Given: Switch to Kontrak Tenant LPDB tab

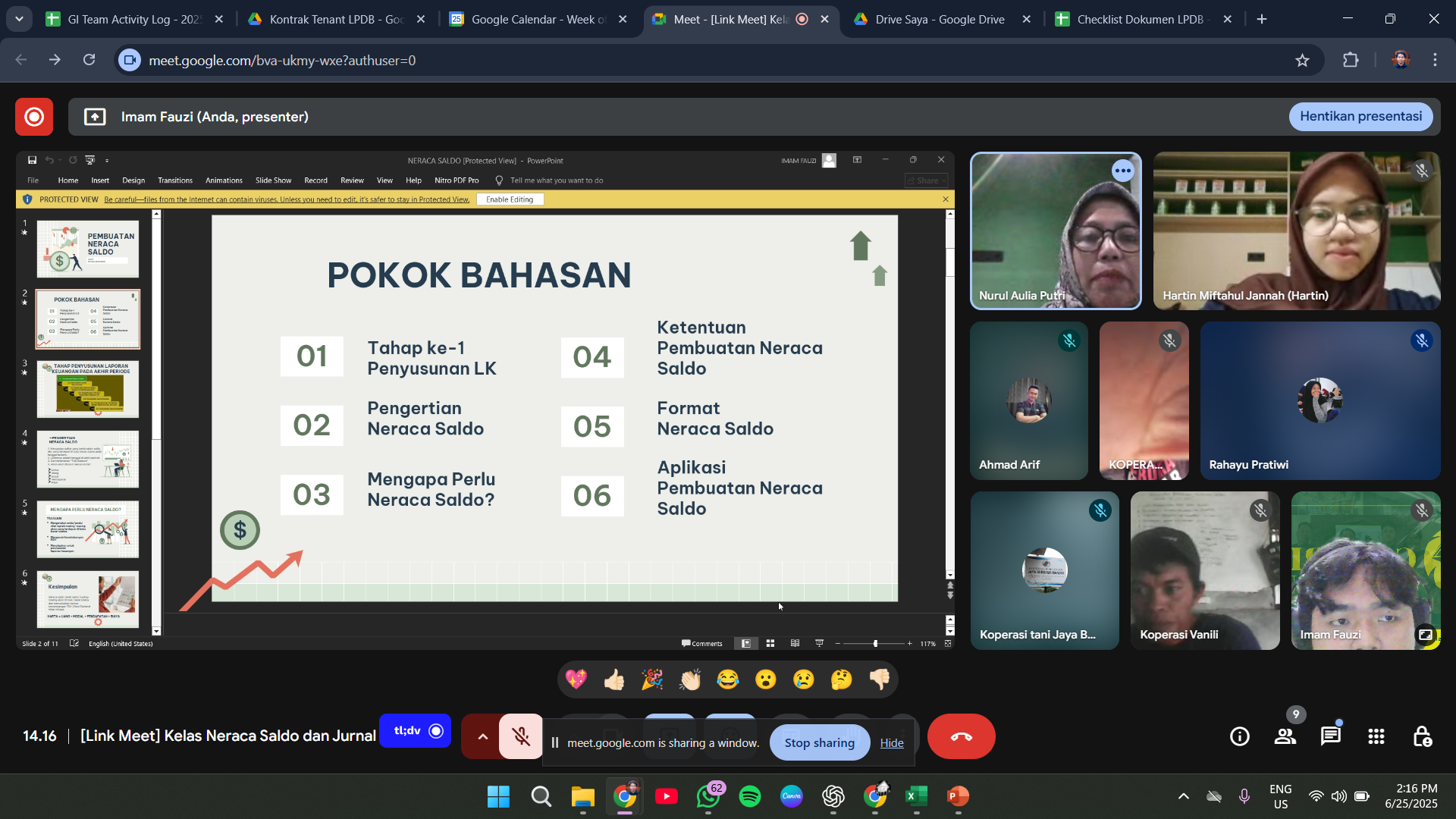Looking at the screenshot, I should click(x=337, y=20).
